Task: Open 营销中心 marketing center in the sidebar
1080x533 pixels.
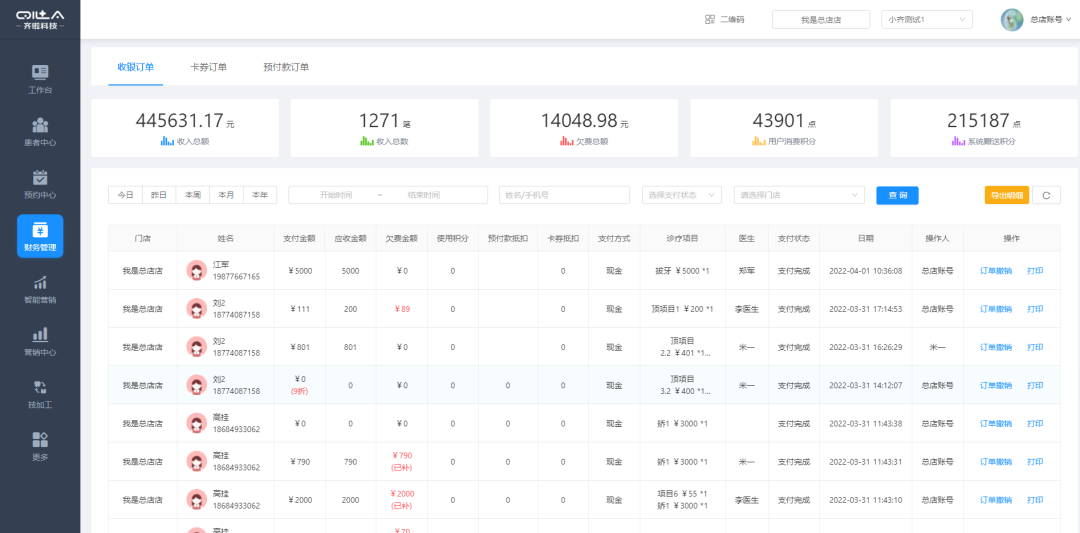Action: click(40, 341)
